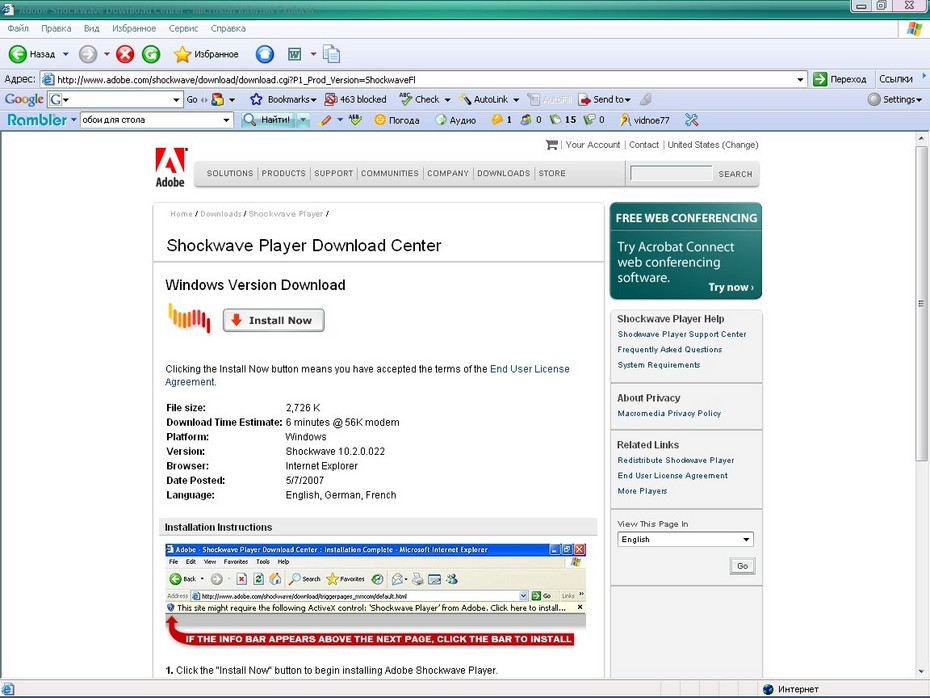Open Google toolbar Bookmarks star
The image size is (930, 698).
click(x=282, y=99)
